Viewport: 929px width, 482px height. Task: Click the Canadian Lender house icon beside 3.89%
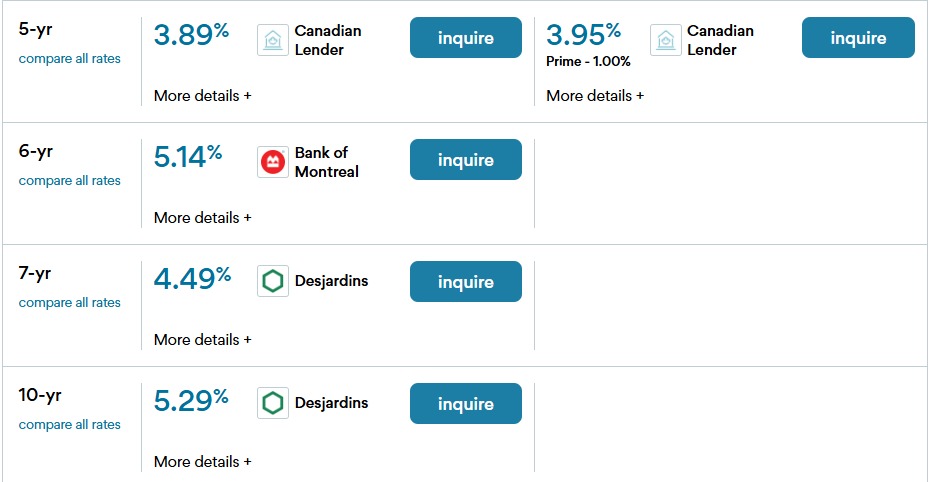(273, 40)
